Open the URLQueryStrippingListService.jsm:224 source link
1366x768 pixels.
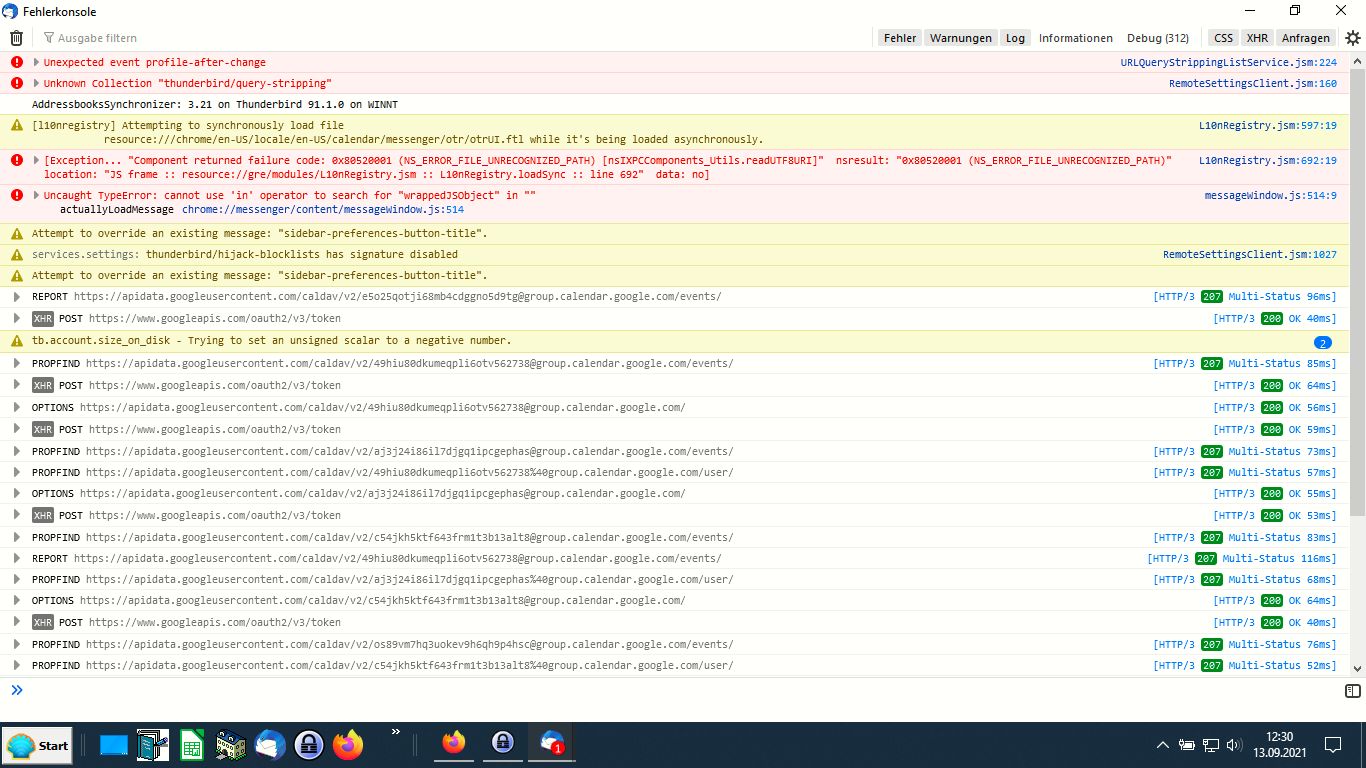click(1228, 62)
